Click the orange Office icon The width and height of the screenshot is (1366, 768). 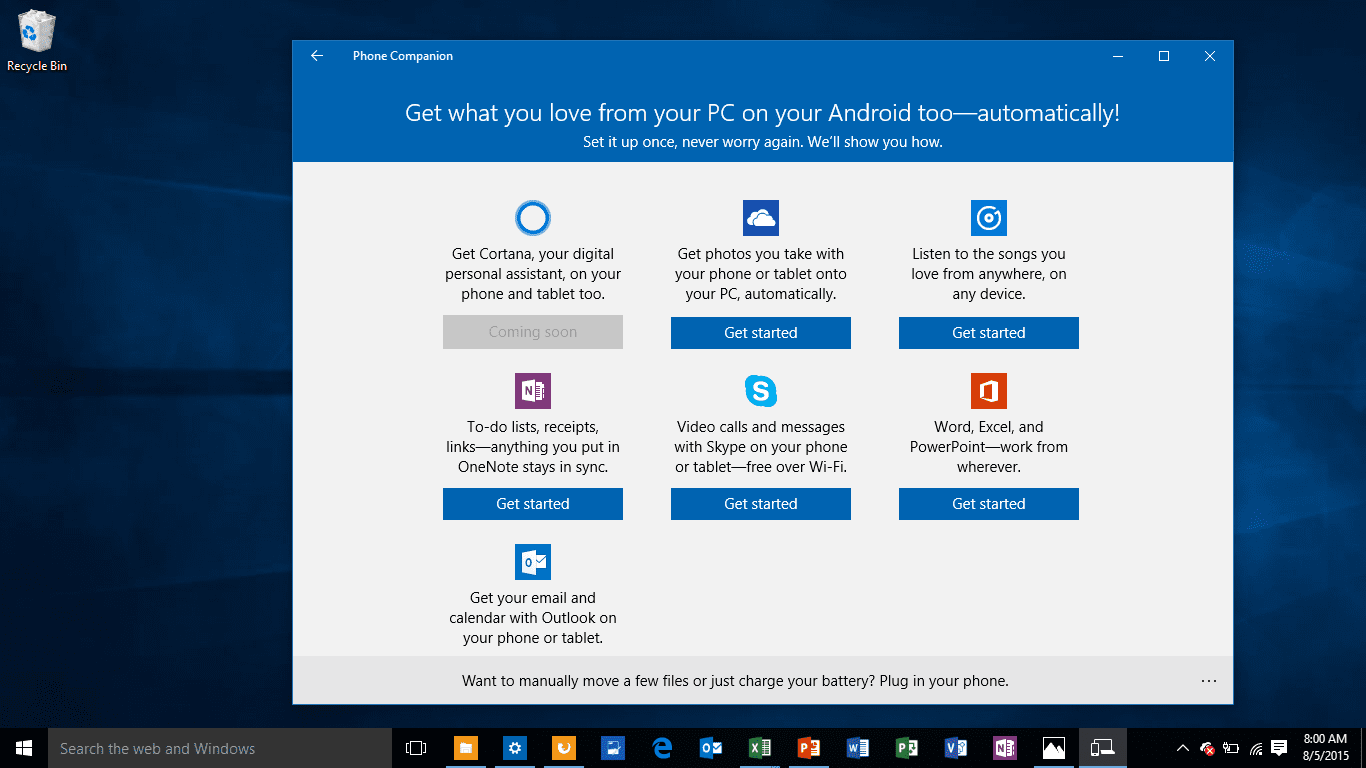pyautogui.click(x=989, y=391)
